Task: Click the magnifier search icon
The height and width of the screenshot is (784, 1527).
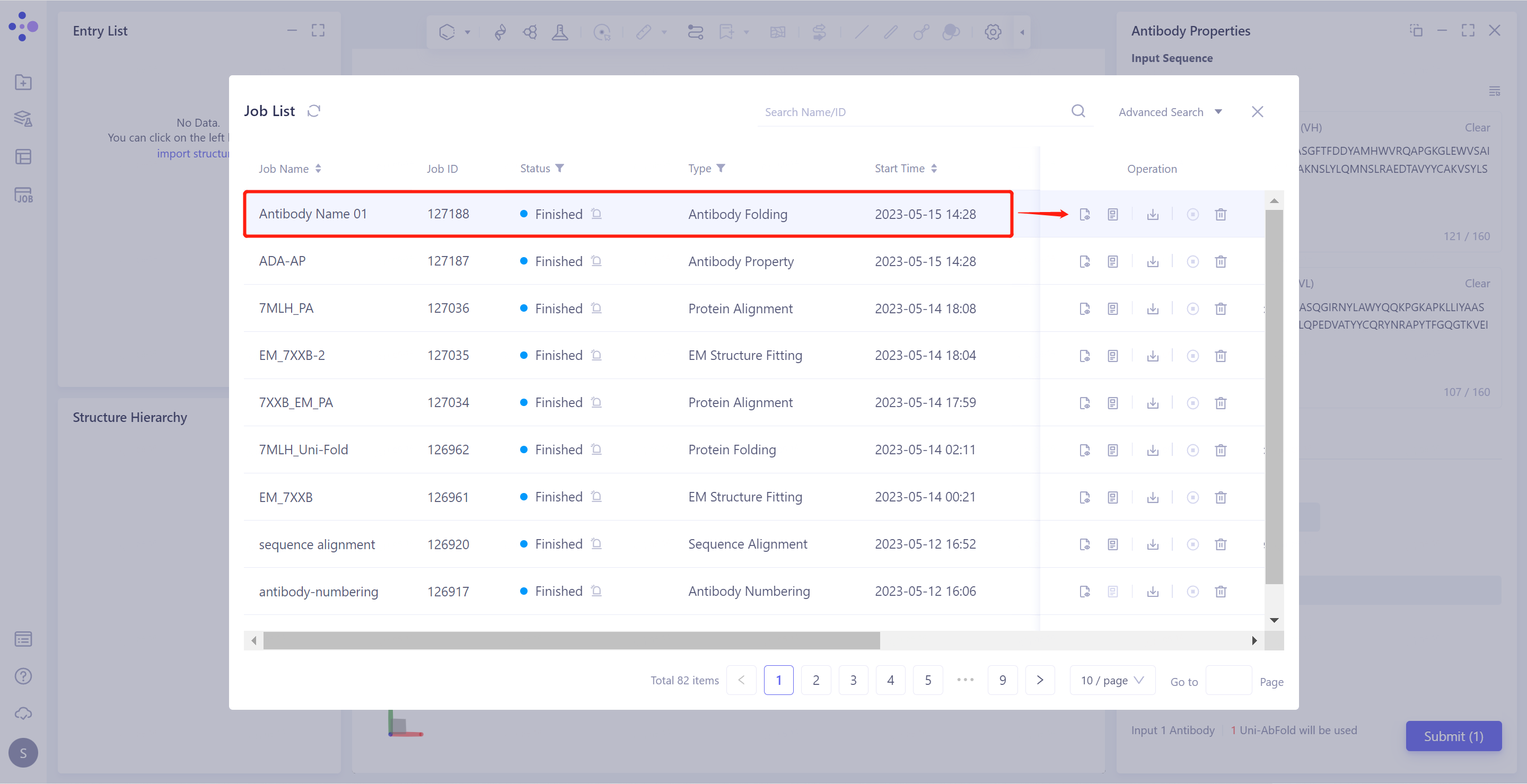Action: [1078, 111]
